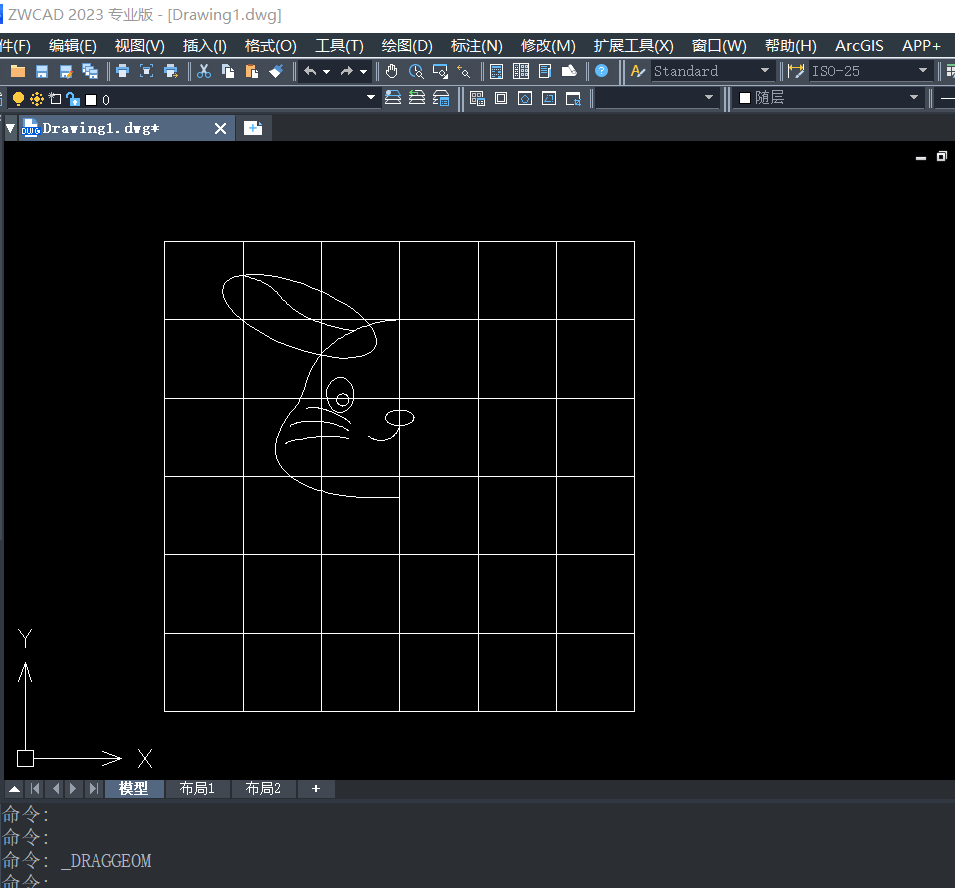Click layer 0 white color swatch
955x888 pixels.
pyautogui.click(x=91, y=100)
